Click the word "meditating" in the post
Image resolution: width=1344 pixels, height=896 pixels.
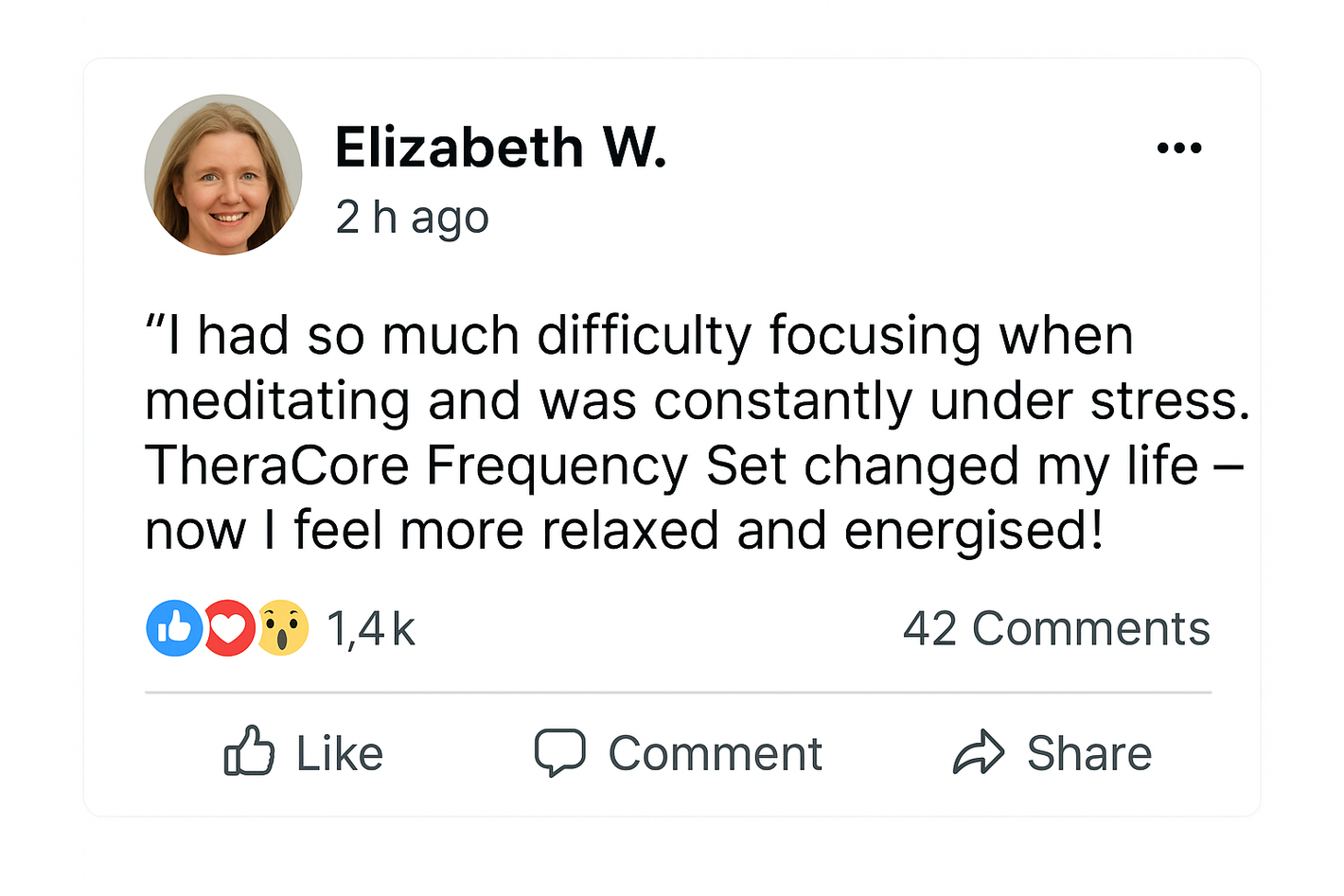click(276, 401)
